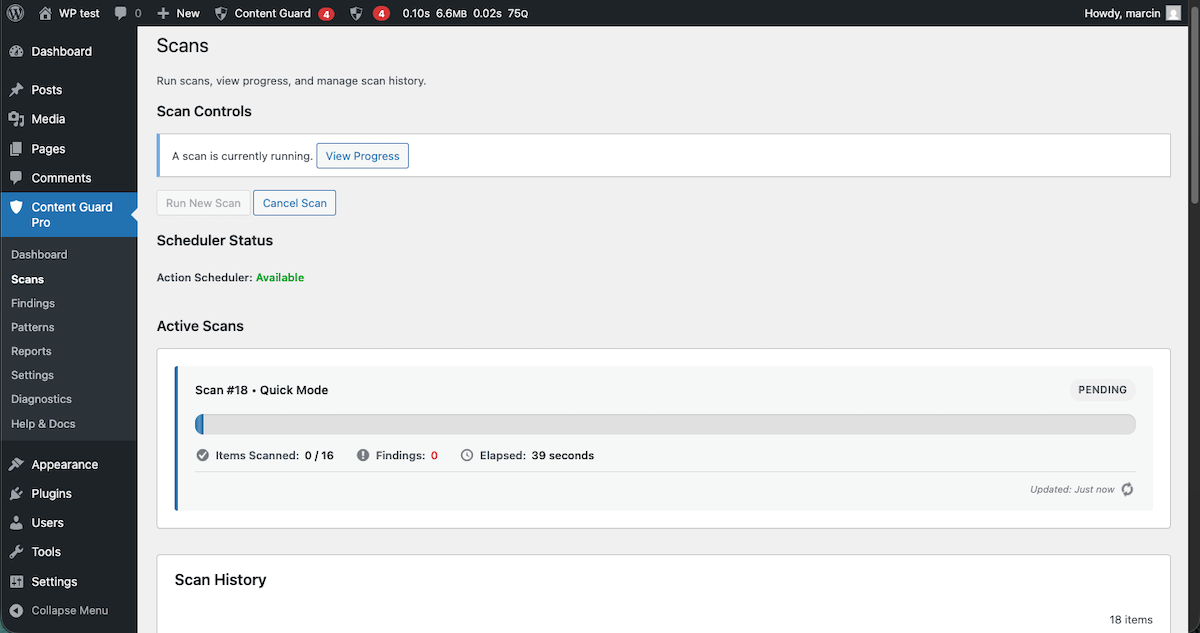Open the Media library from sidebar
The width and height of the screenshot is (1200, 633).
pyautogui.click(x=47, y=118)
